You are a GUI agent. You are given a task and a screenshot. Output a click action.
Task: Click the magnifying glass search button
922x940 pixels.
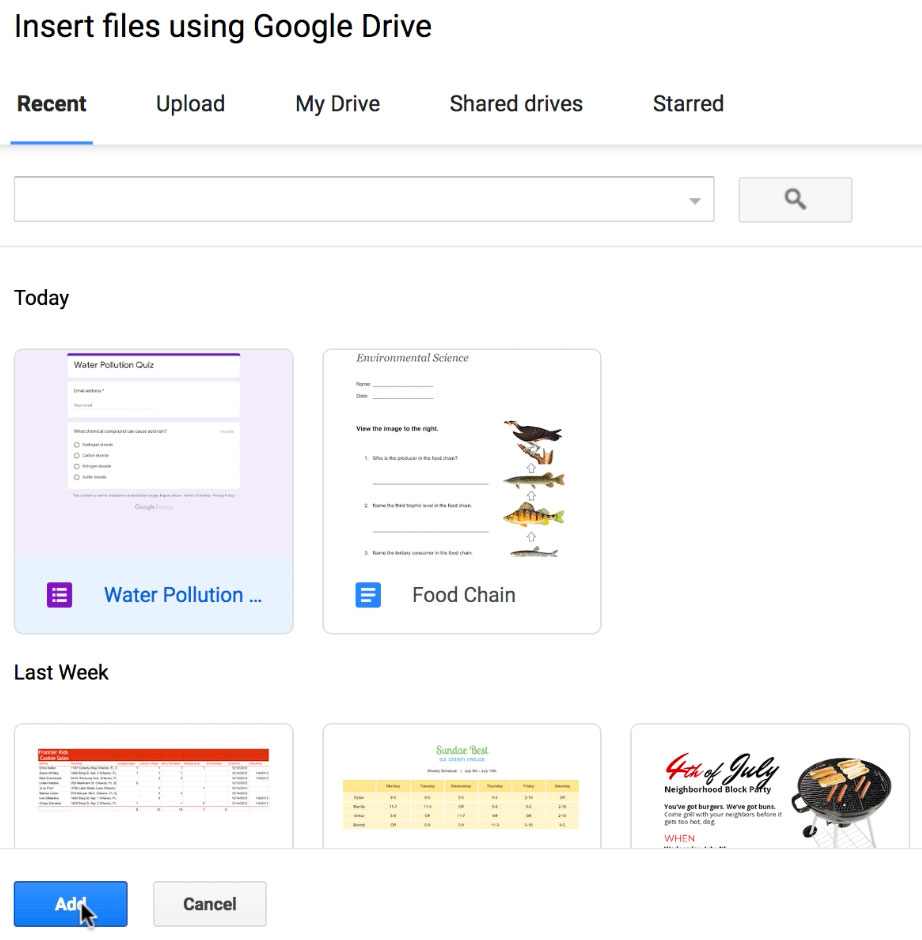coord(795,200)
